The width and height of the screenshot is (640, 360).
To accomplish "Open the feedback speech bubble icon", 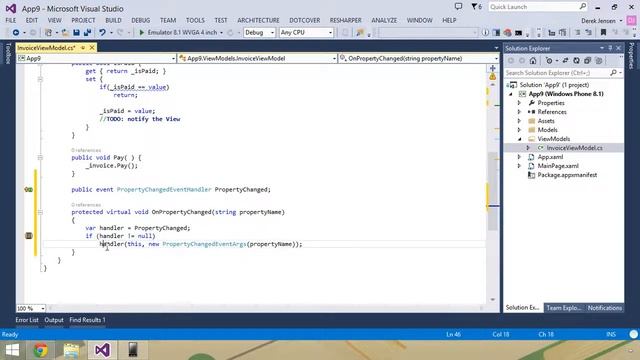I will [458, 7].
